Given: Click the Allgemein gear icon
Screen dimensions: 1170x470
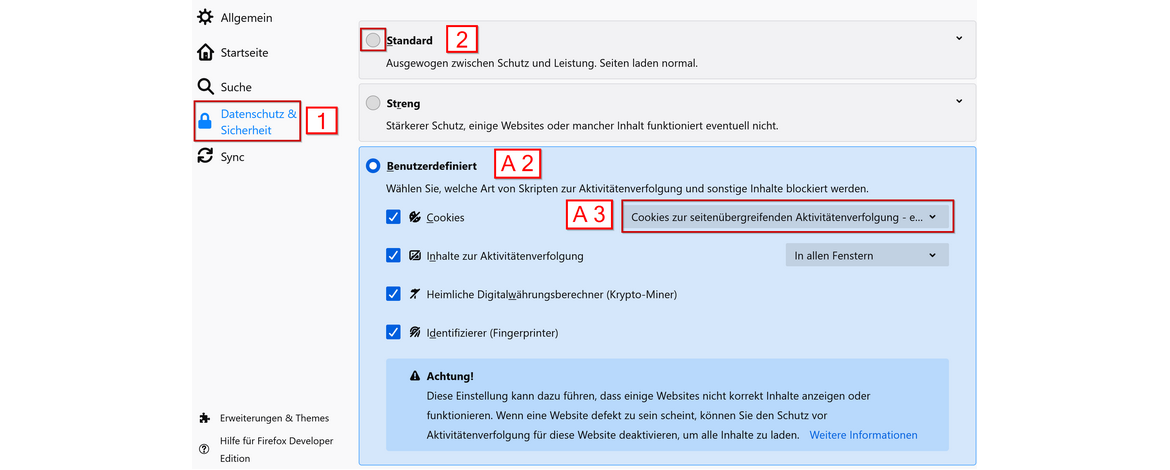Looking at the screenshot, I should pyautogui.click(x=205, y=17).
